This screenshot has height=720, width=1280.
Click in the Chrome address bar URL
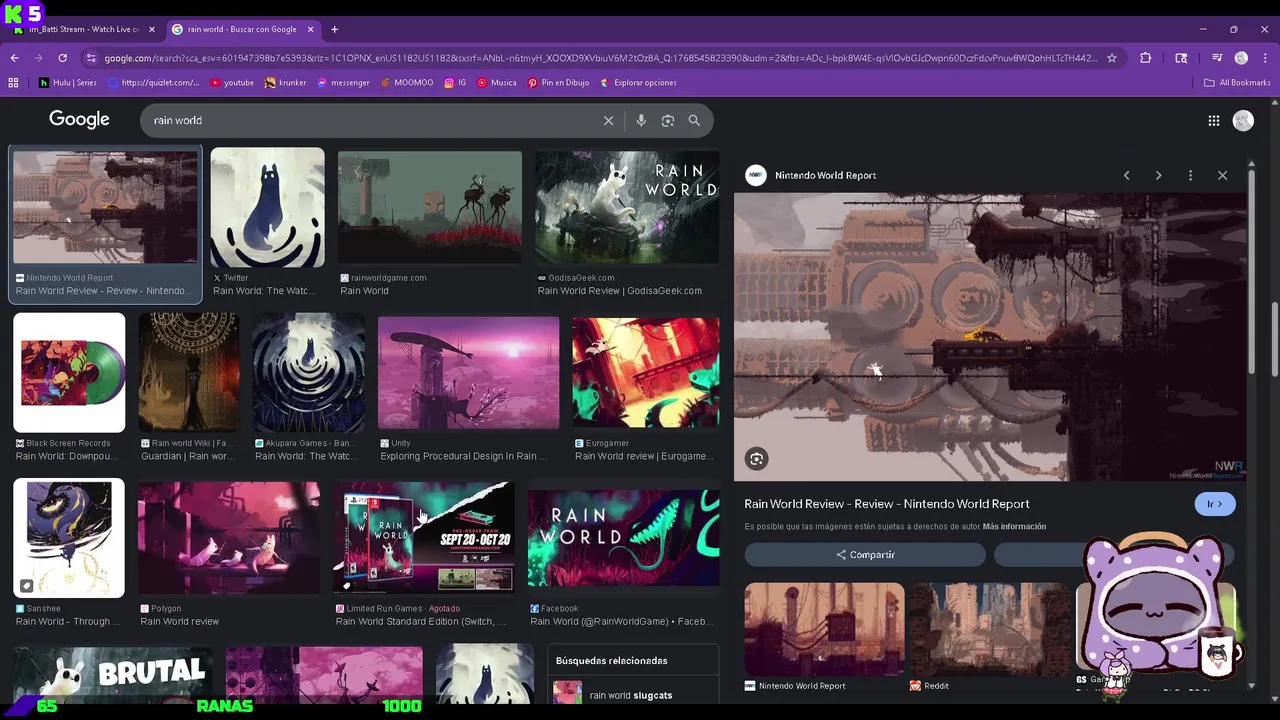click(600, 58)
